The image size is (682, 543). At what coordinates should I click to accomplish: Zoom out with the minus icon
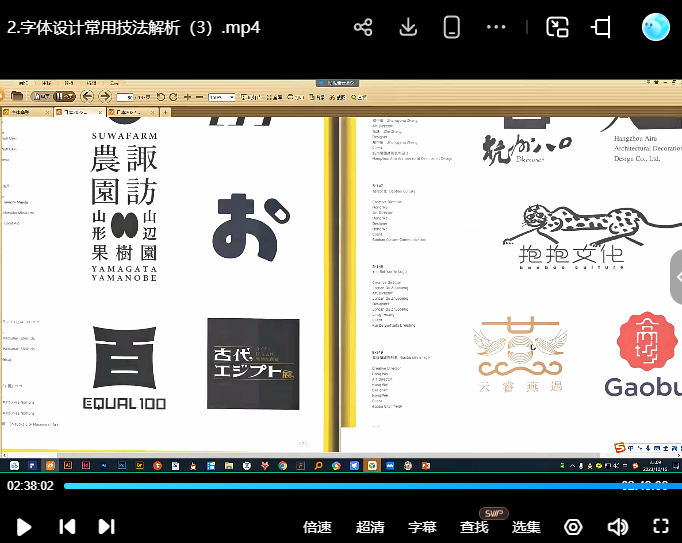pyautogui.click(x=199, y=97)
